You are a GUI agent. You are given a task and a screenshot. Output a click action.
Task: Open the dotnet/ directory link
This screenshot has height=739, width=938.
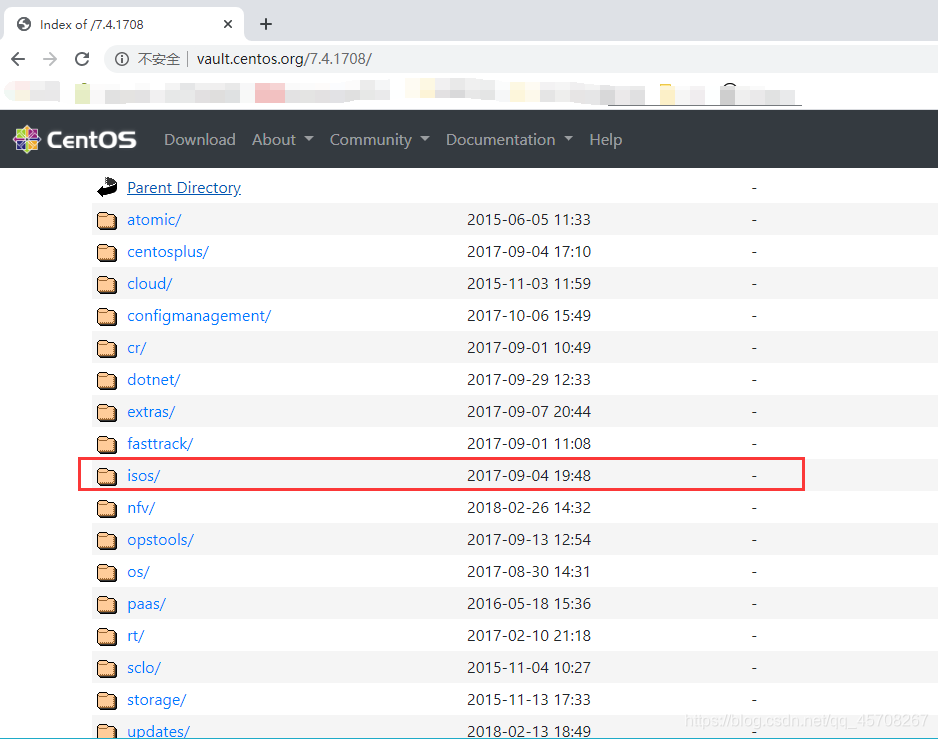coord(154,380)
